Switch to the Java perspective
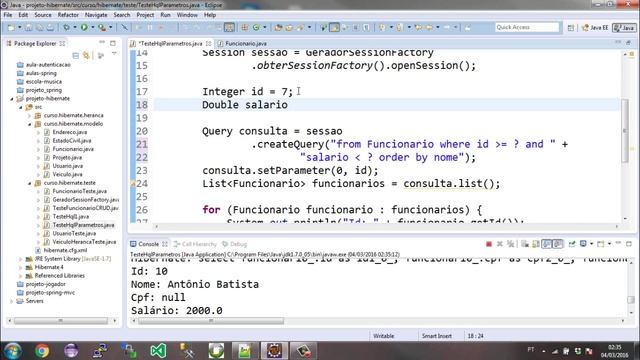This screenshot has height=360, width=640. 625,28
